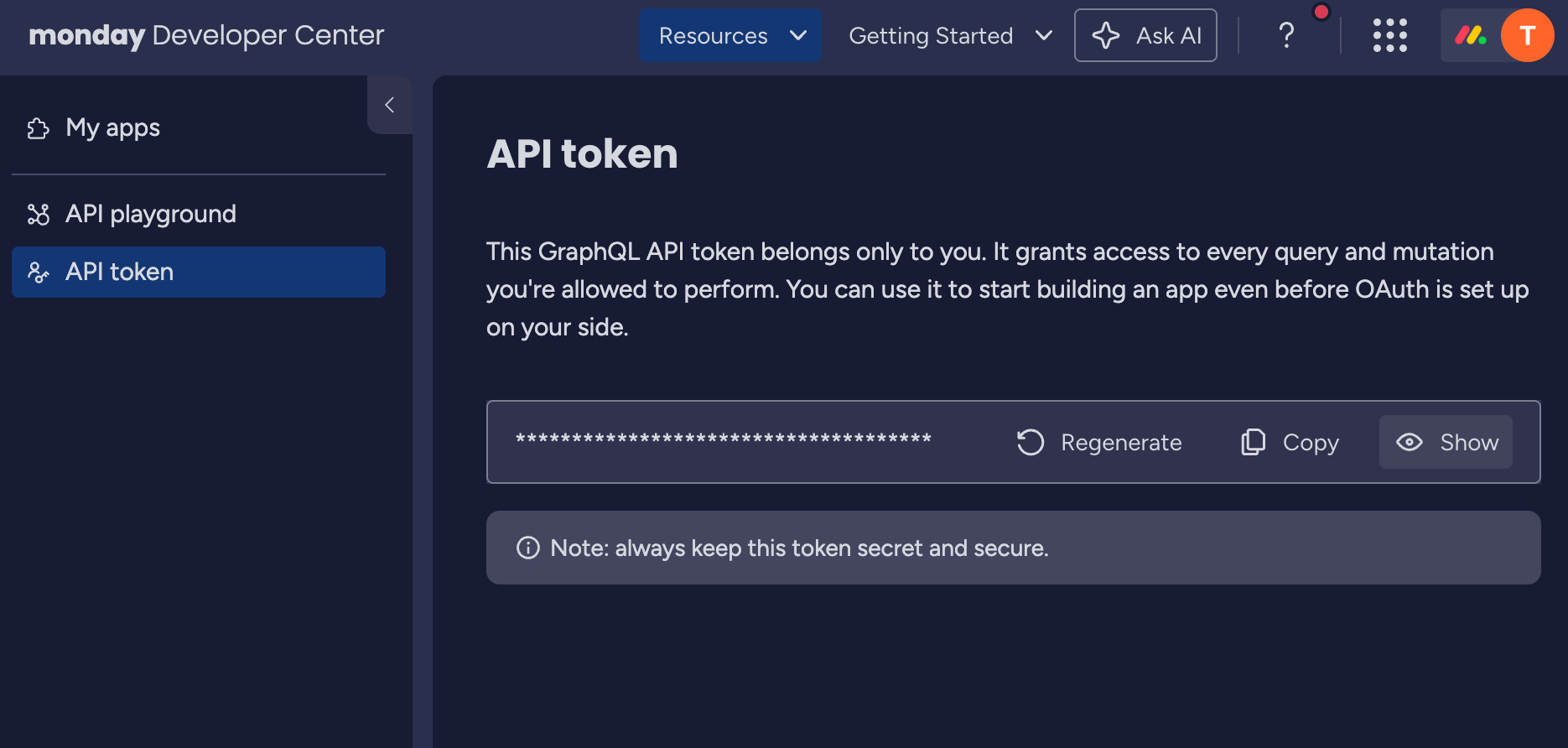Go to My apps in sidebar
This screenshot has width=1568, height=748.
(199, 128)
